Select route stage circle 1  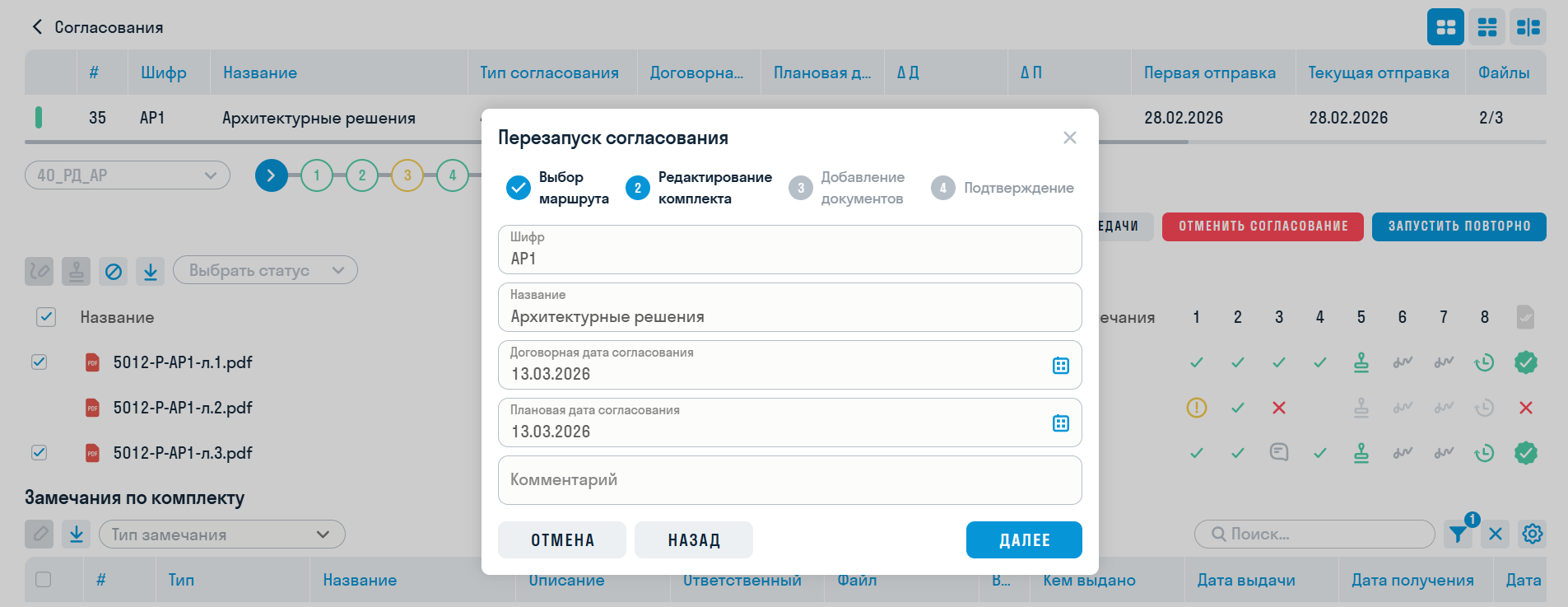[317, 175]
